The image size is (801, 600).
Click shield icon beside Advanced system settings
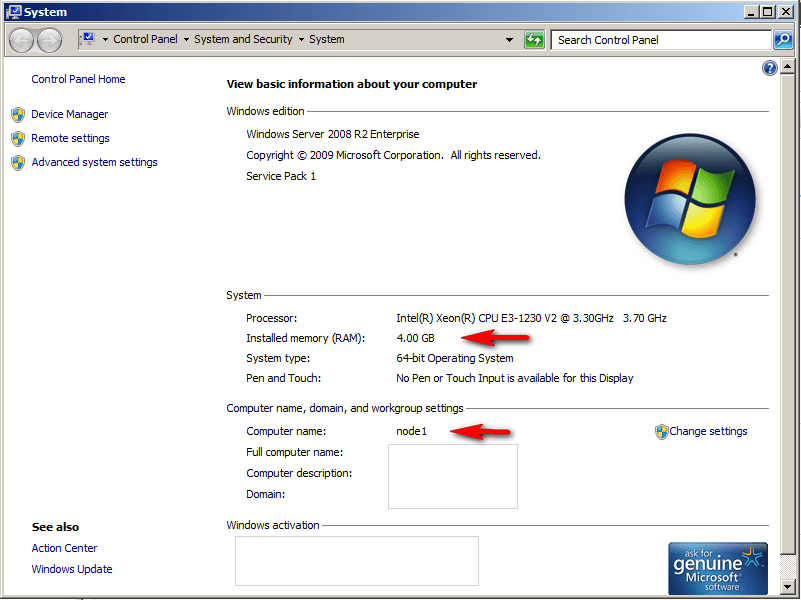click(x=18, y=163)
